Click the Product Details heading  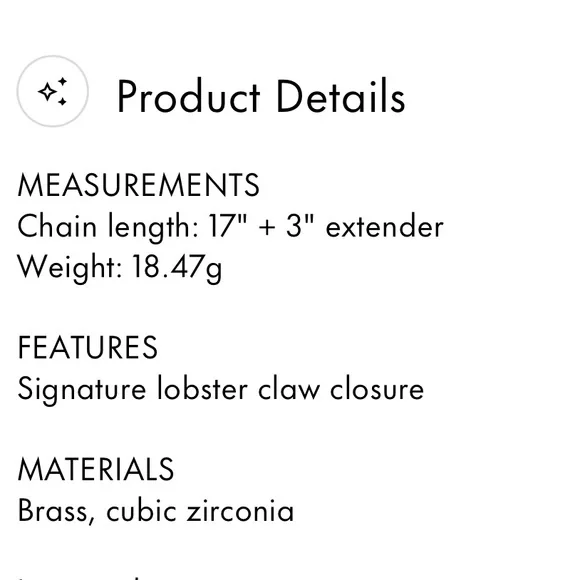click(261, 96)
